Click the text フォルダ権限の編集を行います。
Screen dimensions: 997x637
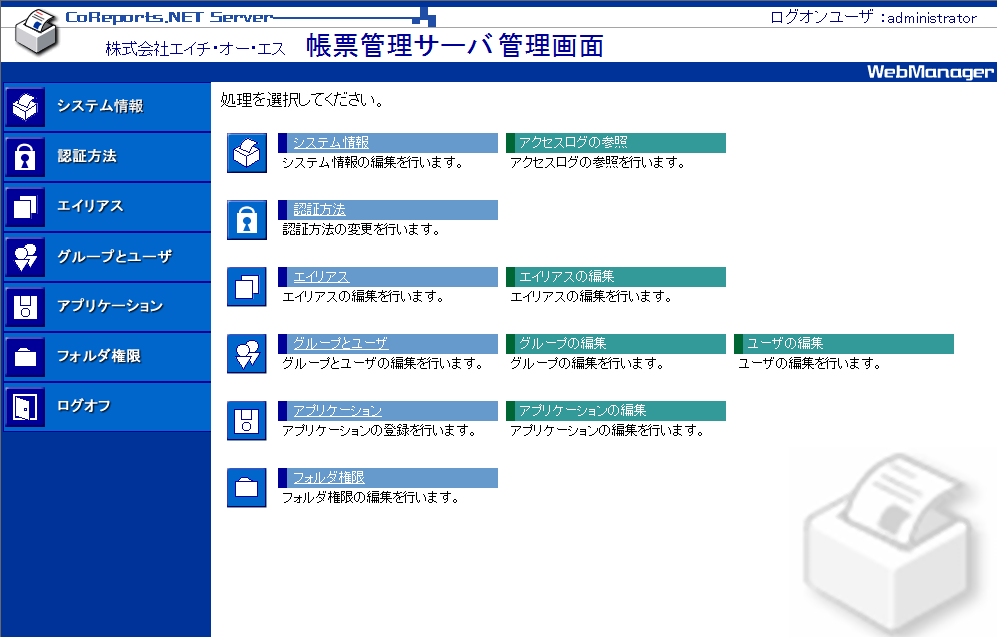[371, 498]
